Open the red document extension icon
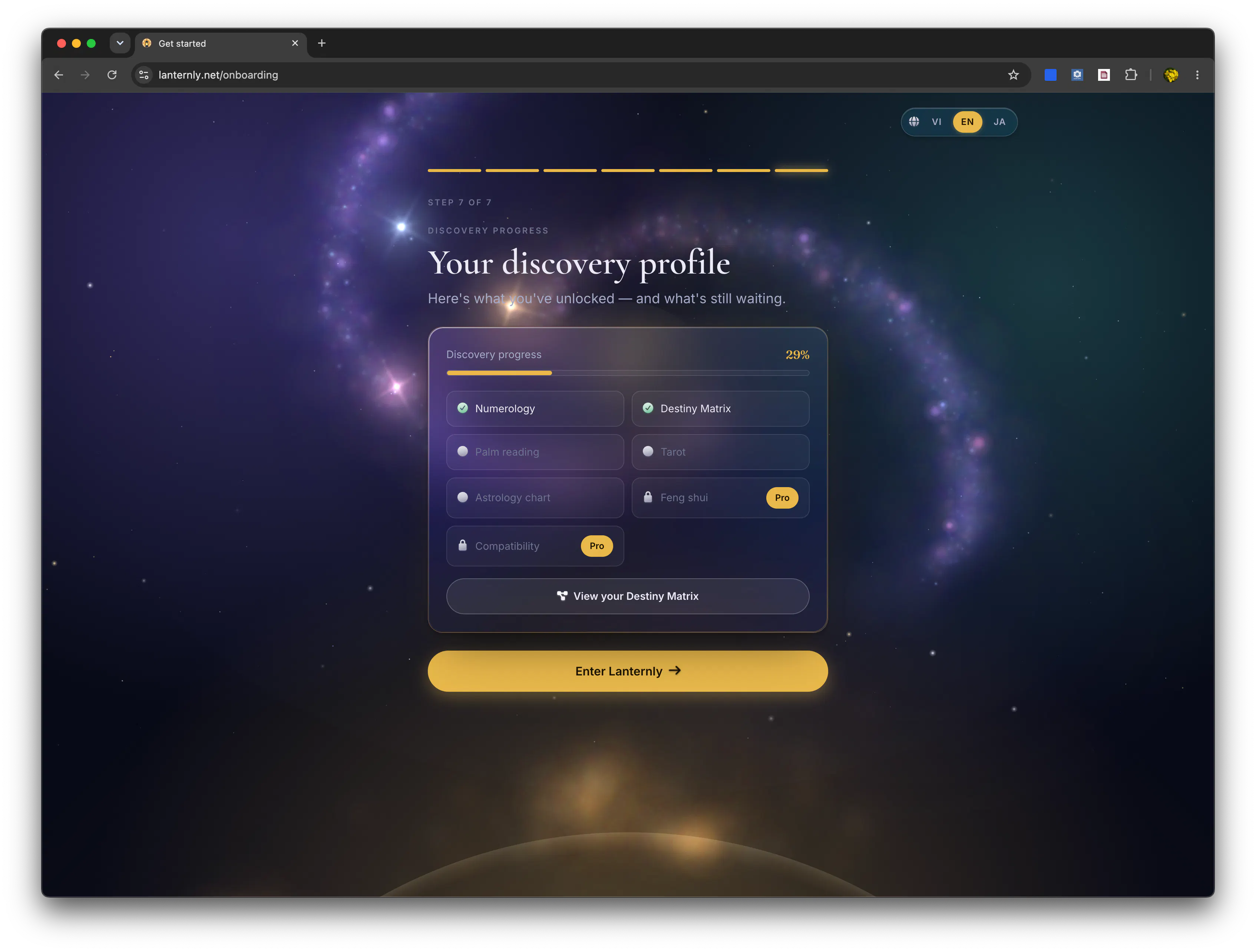This screenshot has height=952, width=1256. (x=1103, y=75)
